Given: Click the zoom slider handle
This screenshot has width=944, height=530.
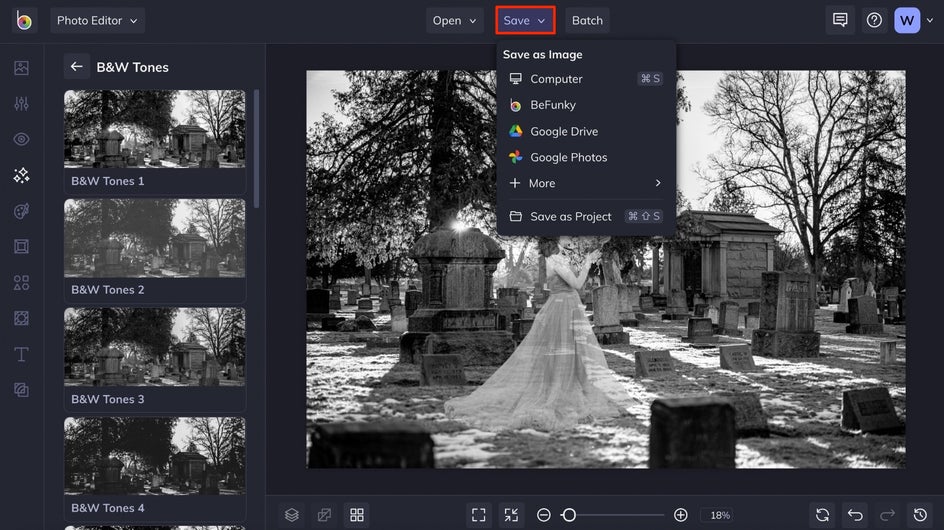Looking at the screenshot, I should pyautogui.click(x=569, y=515).
